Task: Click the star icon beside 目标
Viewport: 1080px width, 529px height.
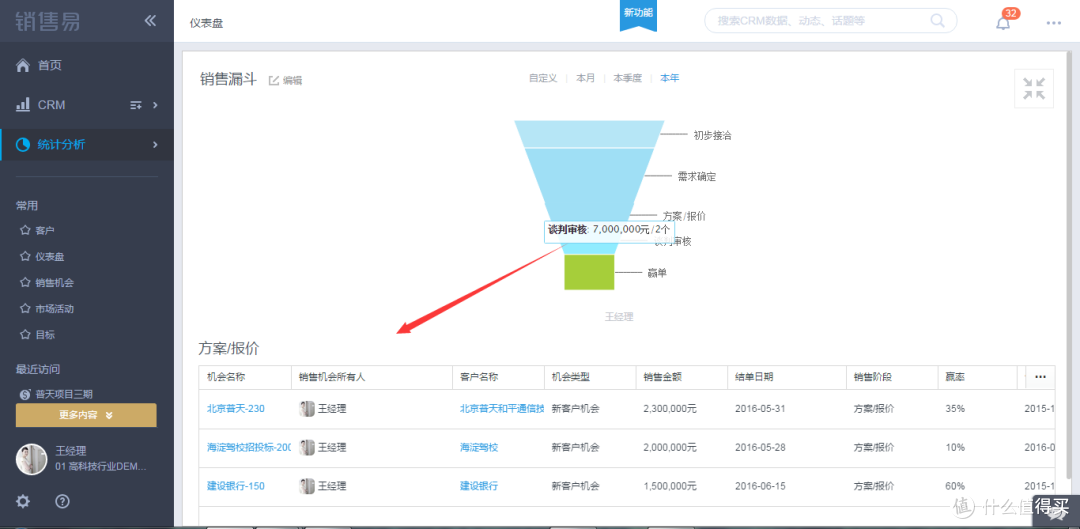Action: 25,335
